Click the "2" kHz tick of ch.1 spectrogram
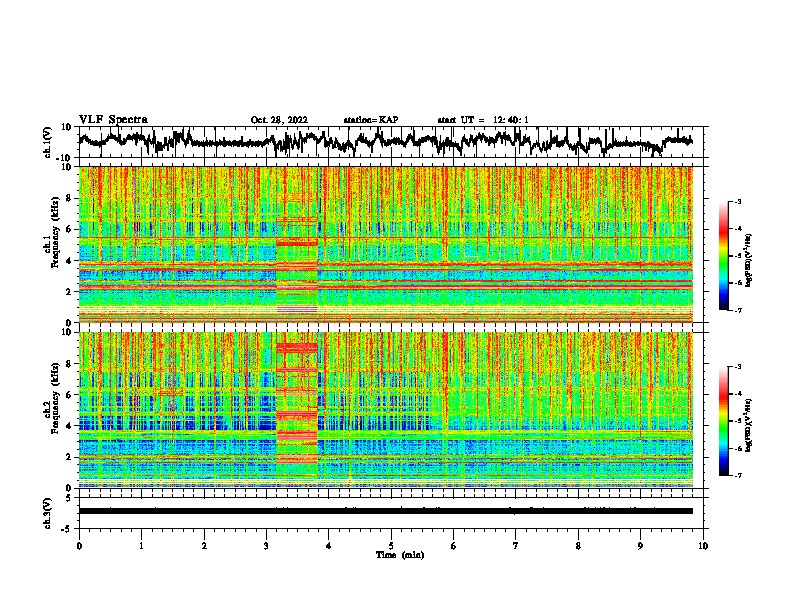 pos(69,291)
